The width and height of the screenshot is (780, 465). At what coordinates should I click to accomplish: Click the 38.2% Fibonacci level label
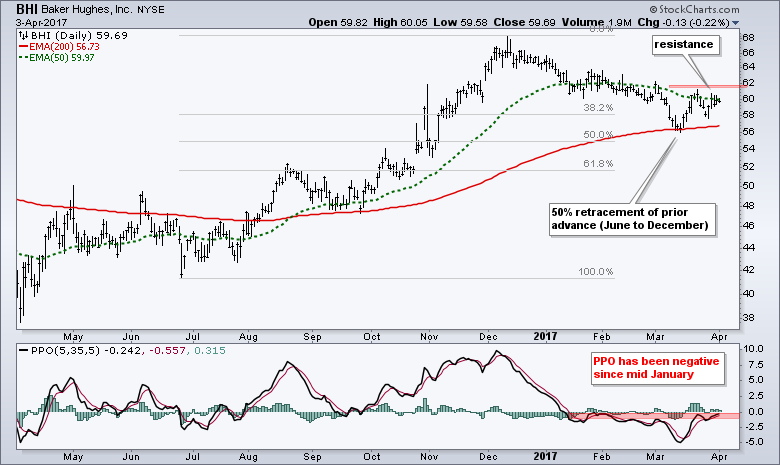pyautogui.click(x=598, y=108)
